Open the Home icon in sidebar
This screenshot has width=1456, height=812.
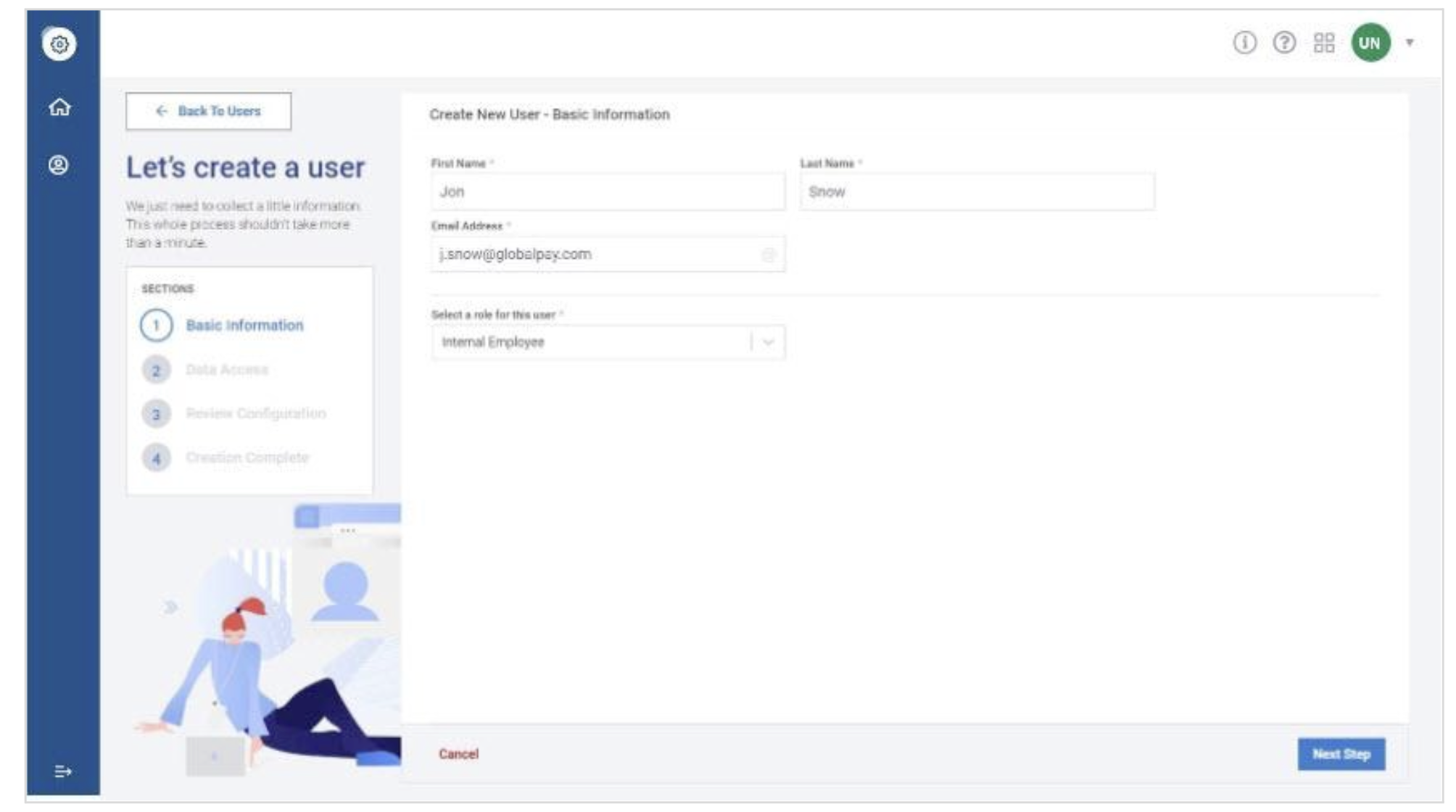(59, 107)
